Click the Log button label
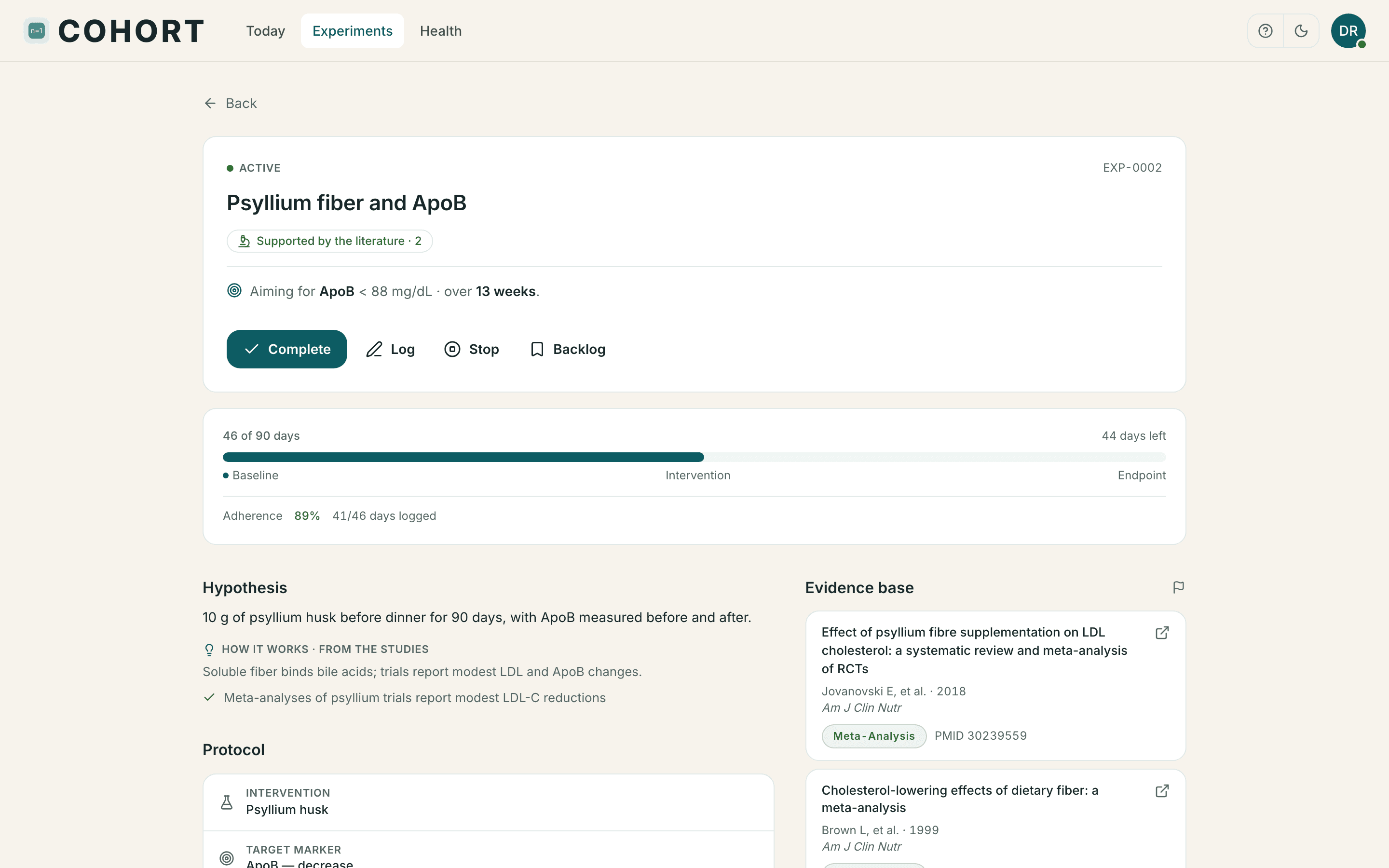The image size is (1389, 868). 403,349
